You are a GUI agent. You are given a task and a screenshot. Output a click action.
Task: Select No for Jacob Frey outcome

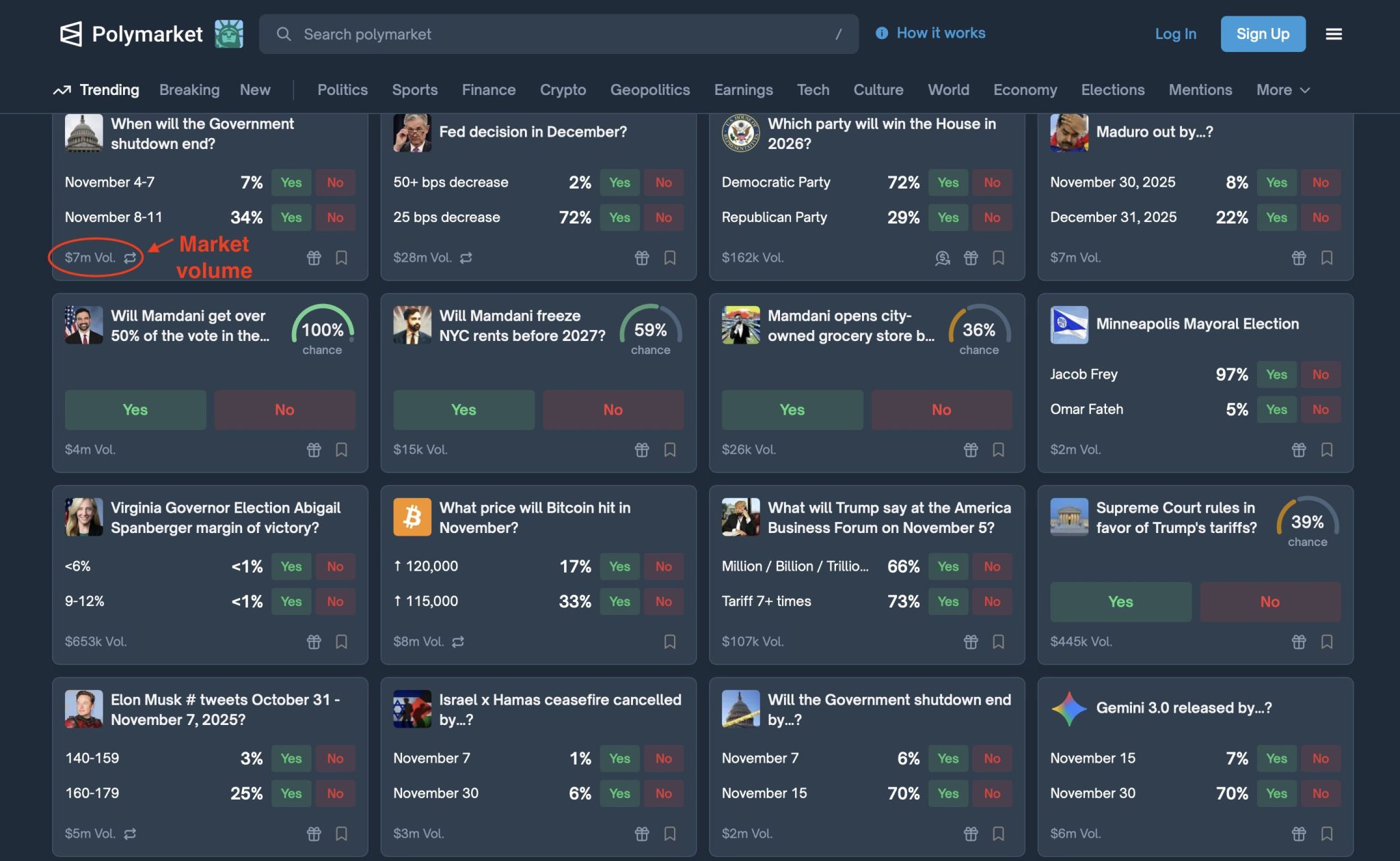coord(1320,374)
